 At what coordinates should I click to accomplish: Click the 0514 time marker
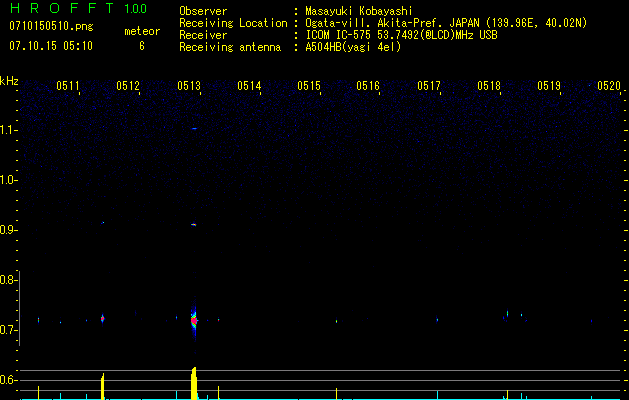click(249, 86)
